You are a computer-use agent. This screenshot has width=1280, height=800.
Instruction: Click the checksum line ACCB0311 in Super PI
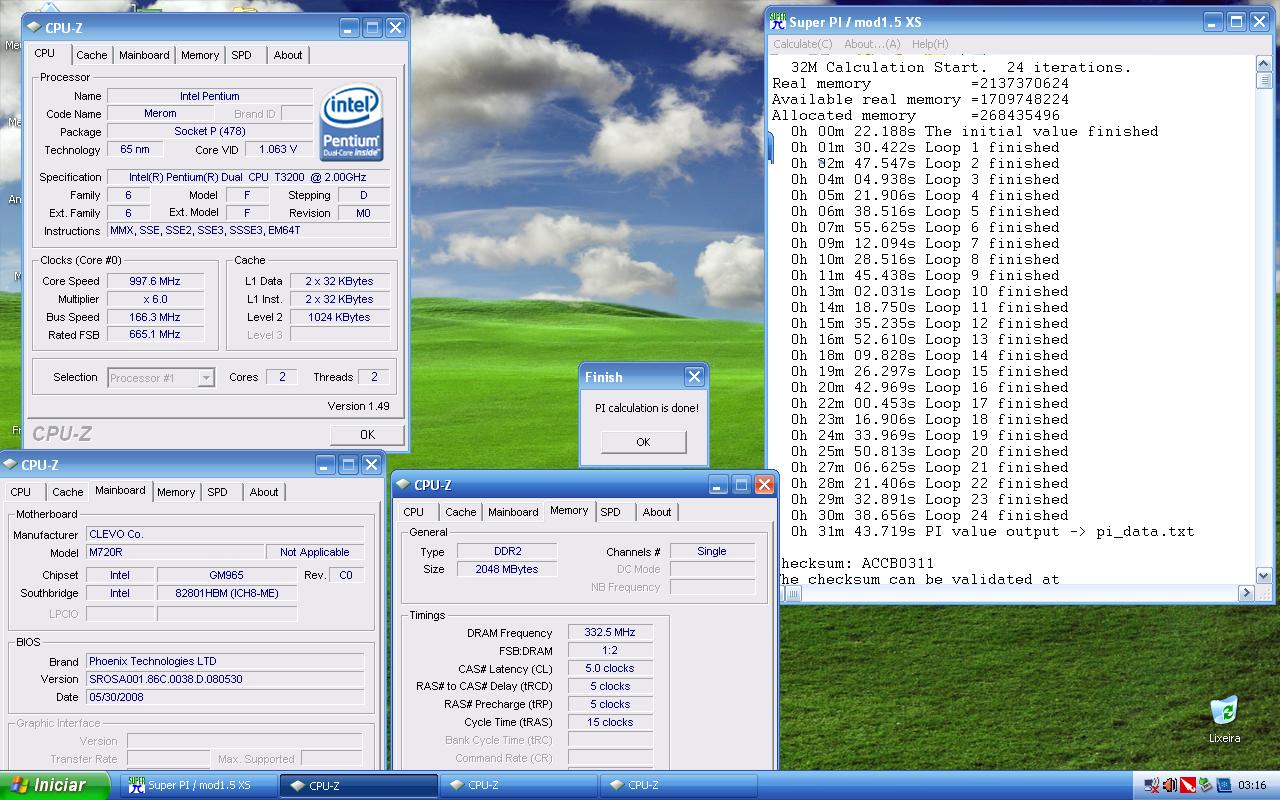coord(856,563)
